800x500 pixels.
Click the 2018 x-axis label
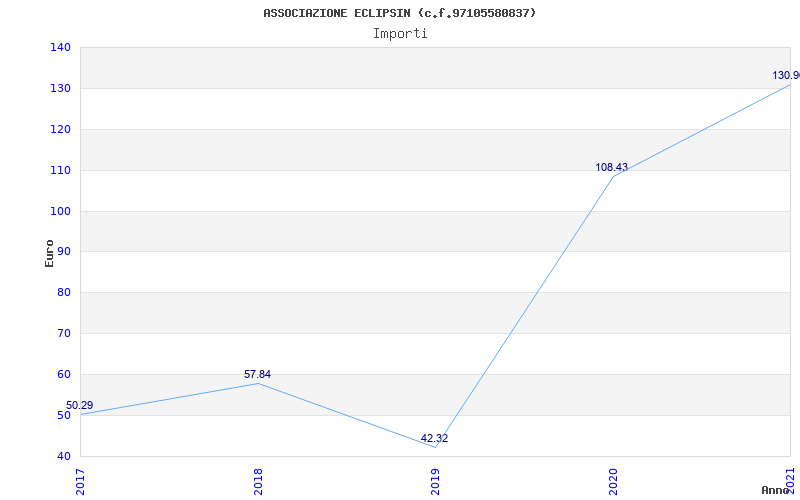click(258, 482)
